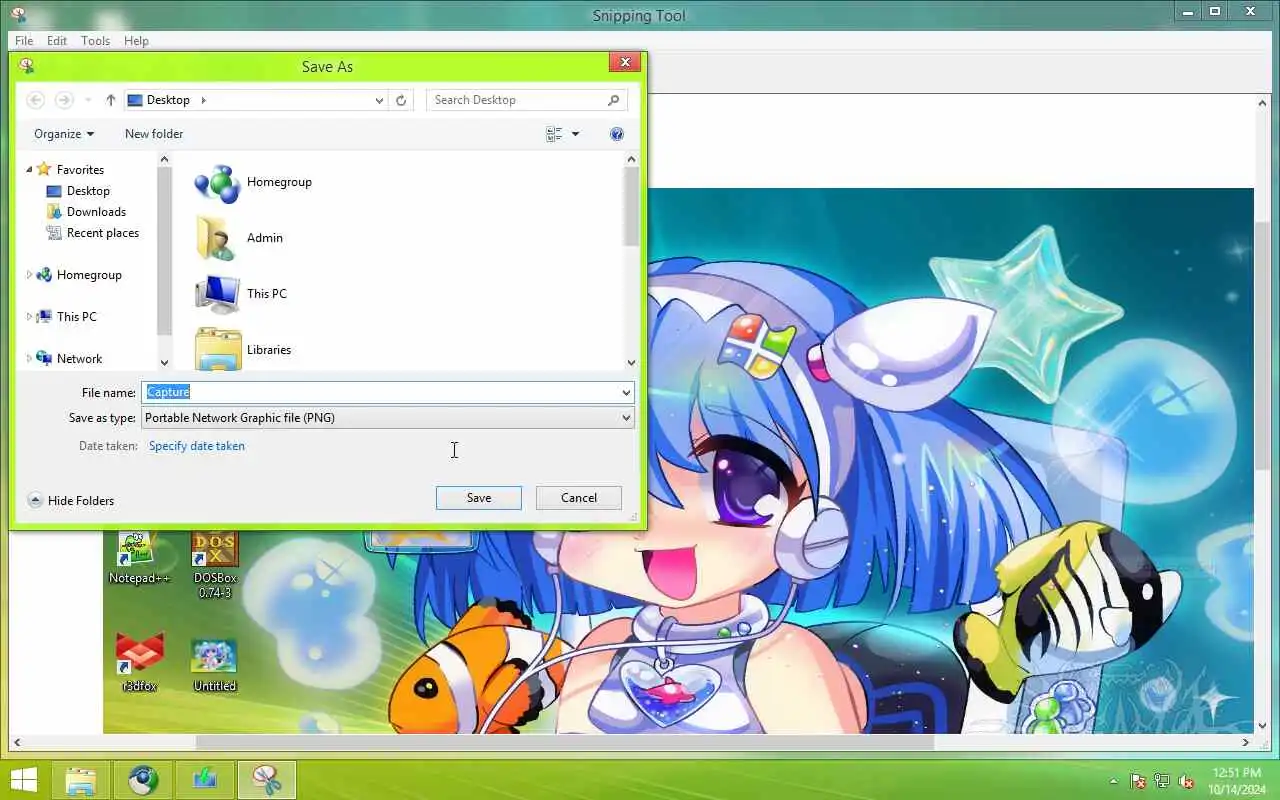Viewport: 1280px width, 800px height.
Task: Go up one folder level
Action: pyautogui.click(x=111, y=100)
